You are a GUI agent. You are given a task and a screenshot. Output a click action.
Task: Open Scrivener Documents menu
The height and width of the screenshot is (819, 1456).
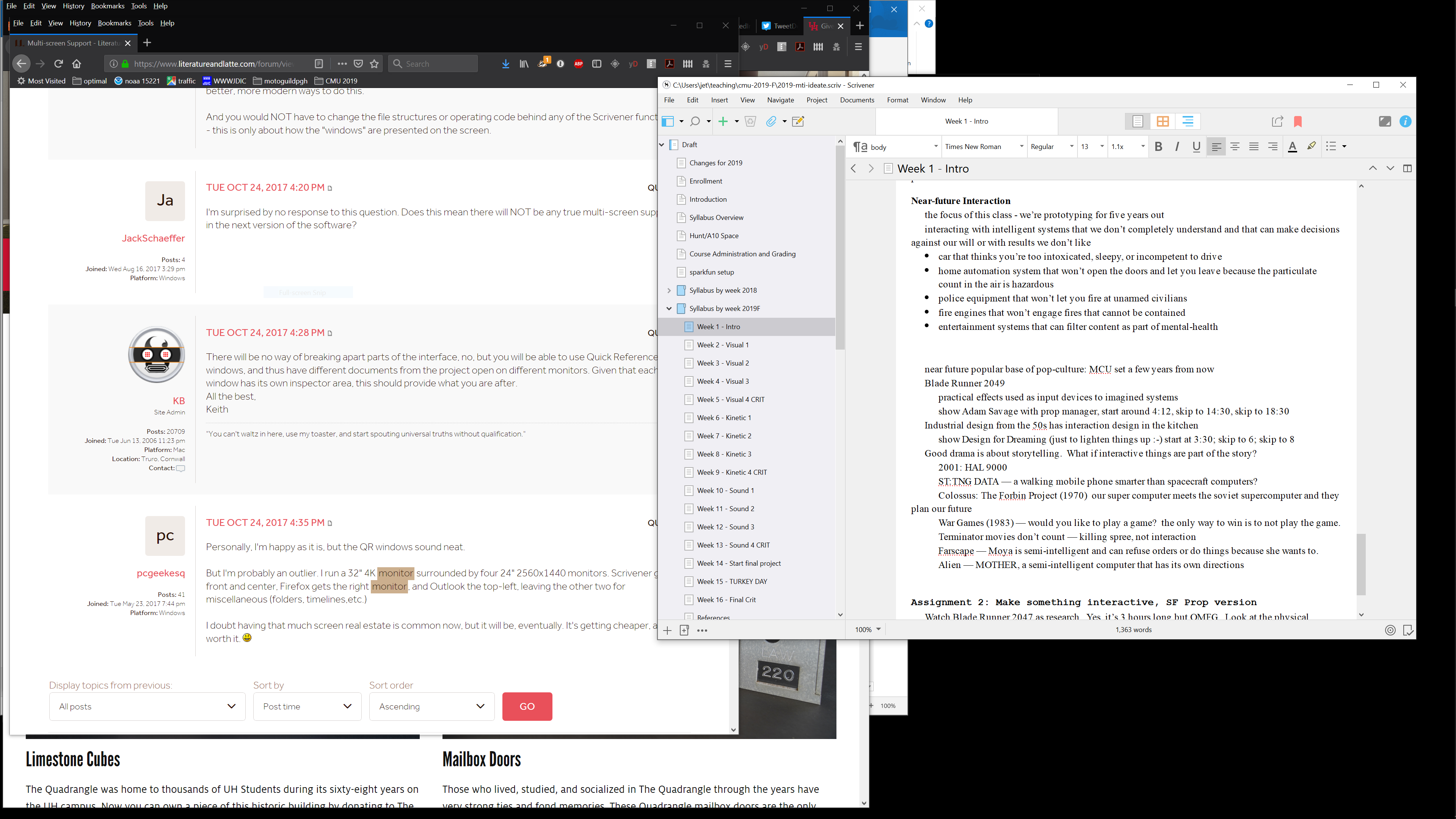tap(857, 100)
